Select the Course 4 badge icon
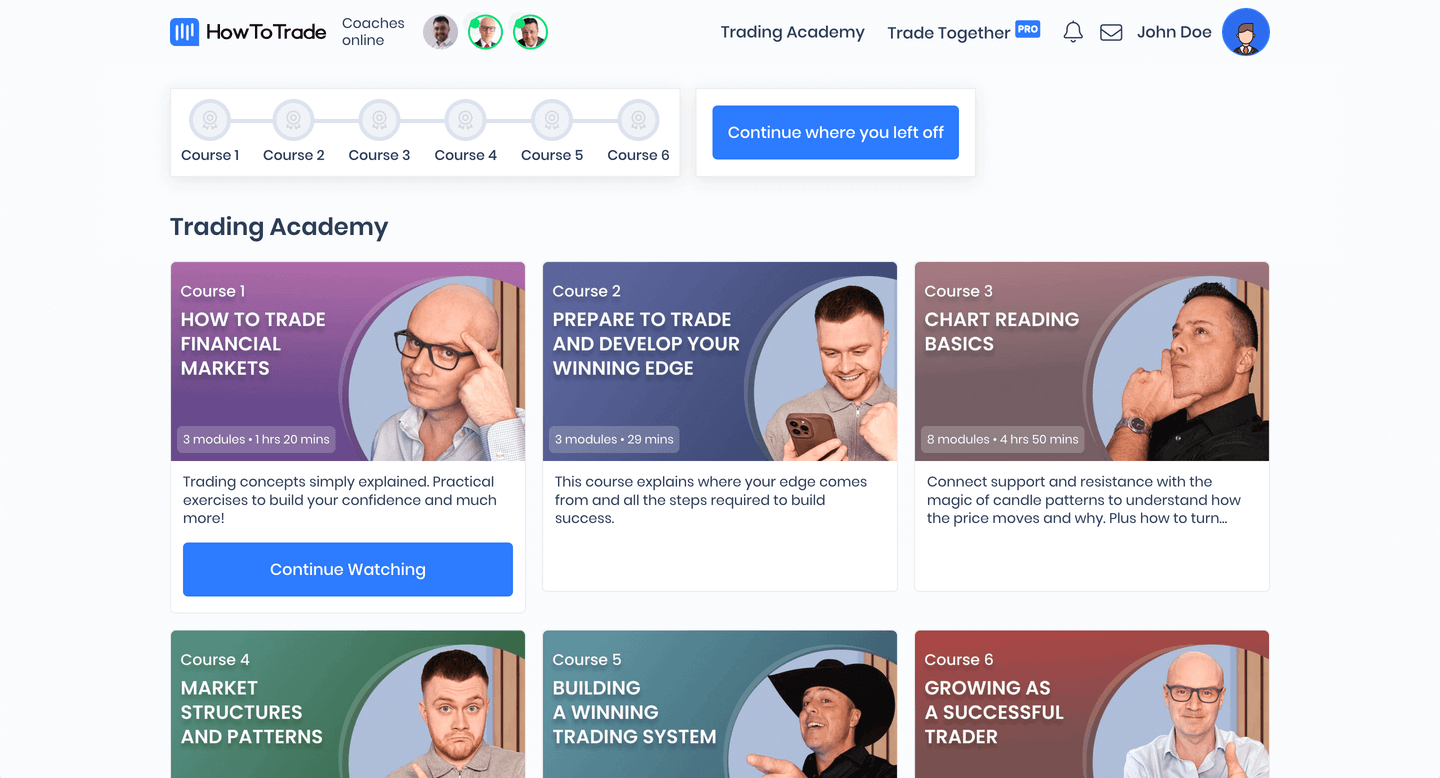 [465, 120]
